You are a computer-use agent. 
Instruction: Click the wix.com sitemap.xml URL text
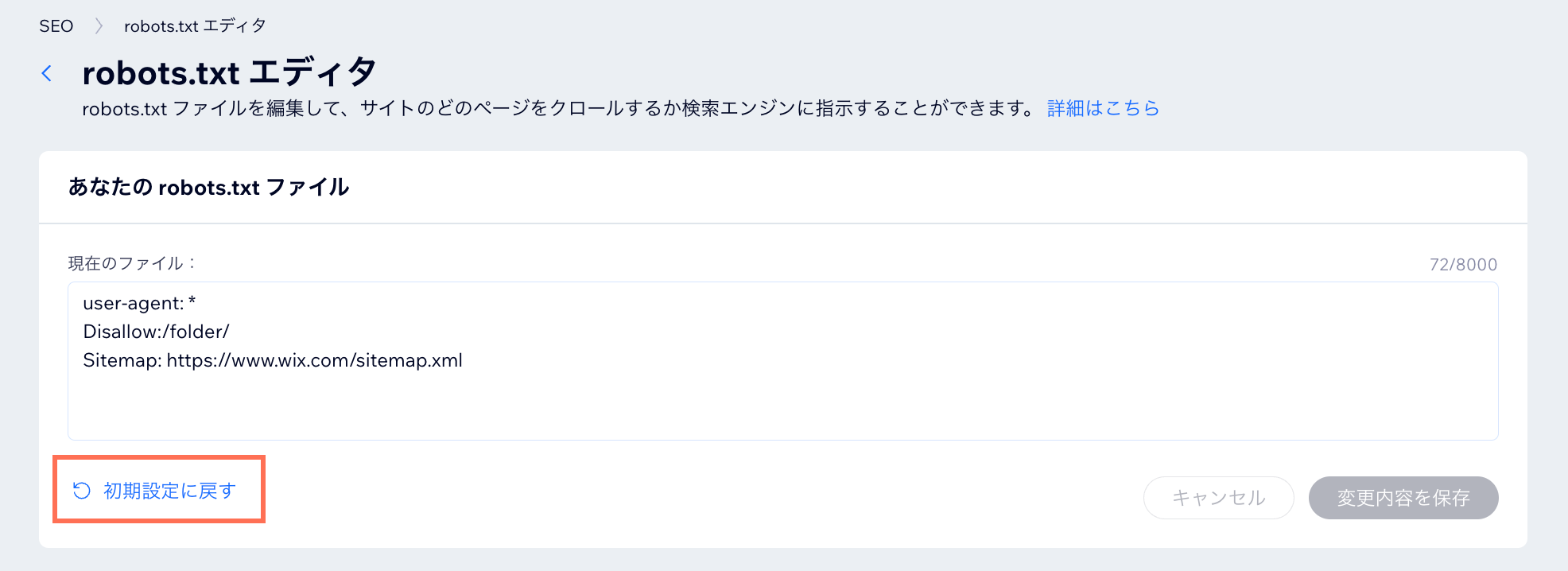tap(314, 360)
